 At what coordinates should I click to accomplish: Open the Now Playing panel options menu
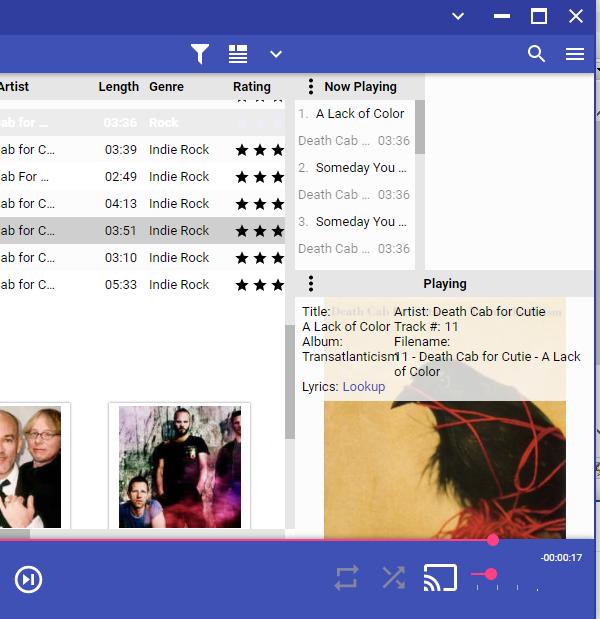[x=311, y=87]
